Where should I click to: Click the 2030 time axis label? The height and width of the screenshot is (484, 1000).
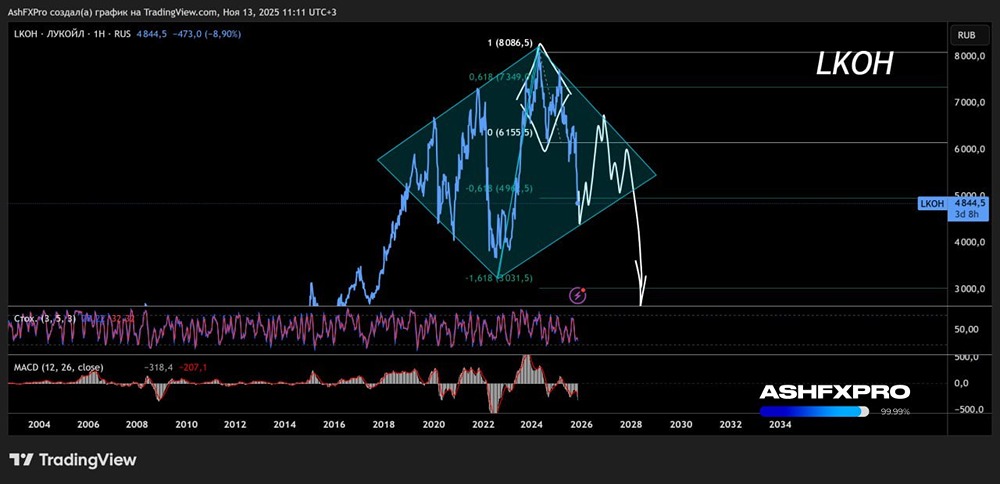click(680, 425)
